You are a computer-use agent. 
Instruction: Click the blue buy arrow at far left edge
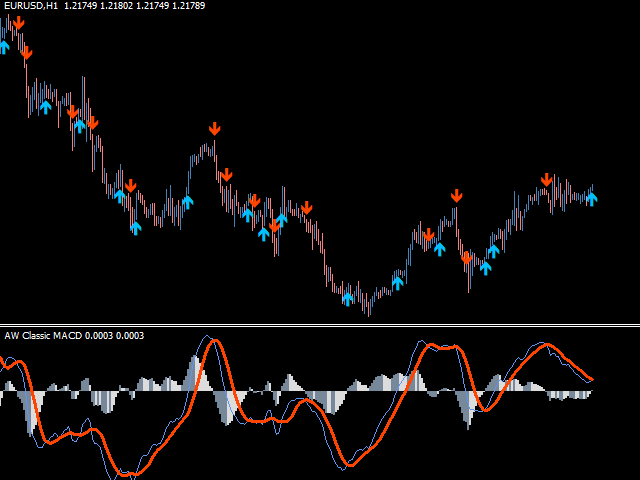(4, 46)
